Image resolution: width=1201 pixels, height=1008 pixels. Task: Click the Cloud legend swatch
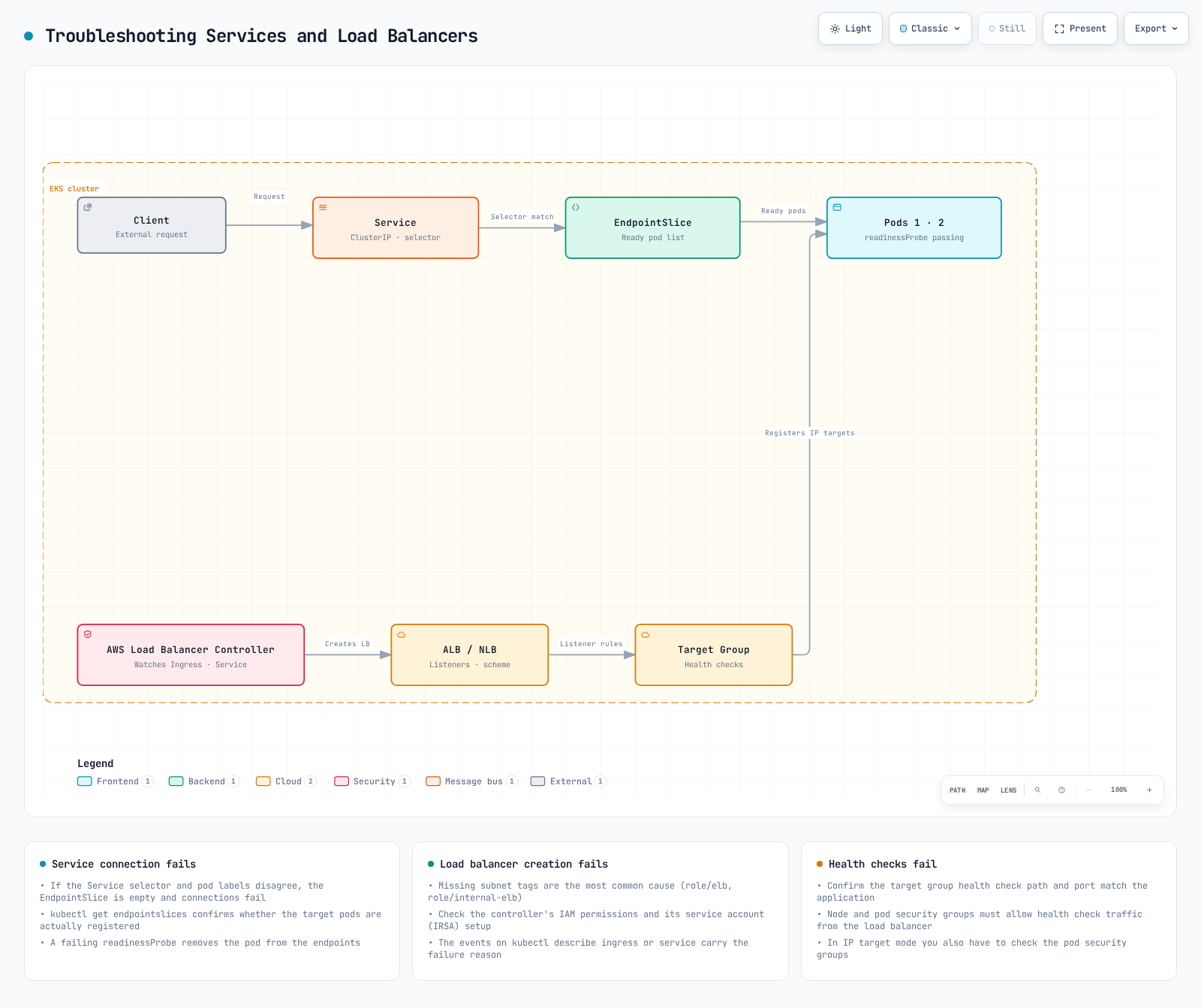[x=263, y=781]
